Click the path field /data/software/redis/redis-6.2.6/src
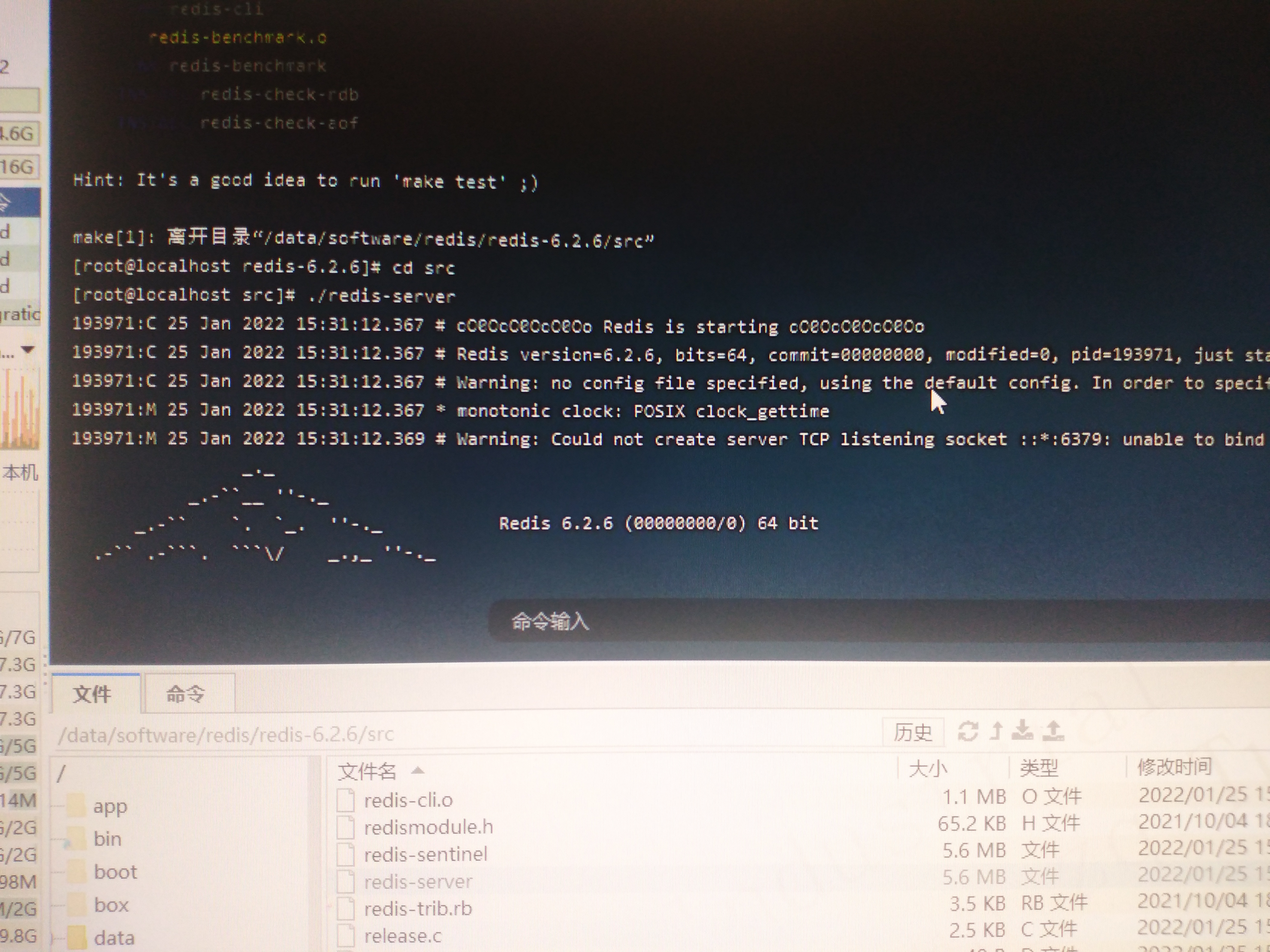 point(226,734)
